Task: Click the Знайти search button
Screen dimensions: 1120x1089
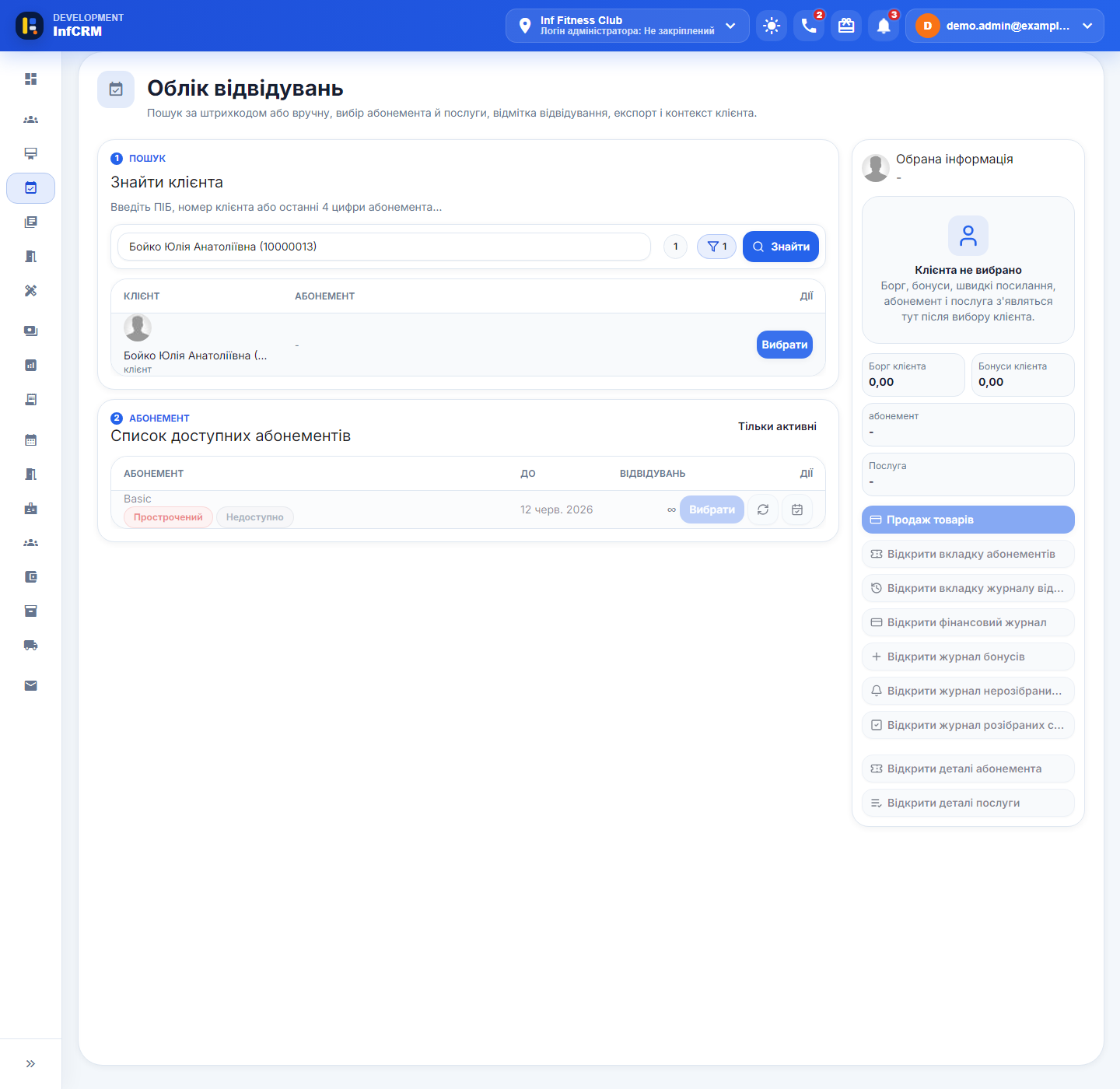Action: click(781, 247)
